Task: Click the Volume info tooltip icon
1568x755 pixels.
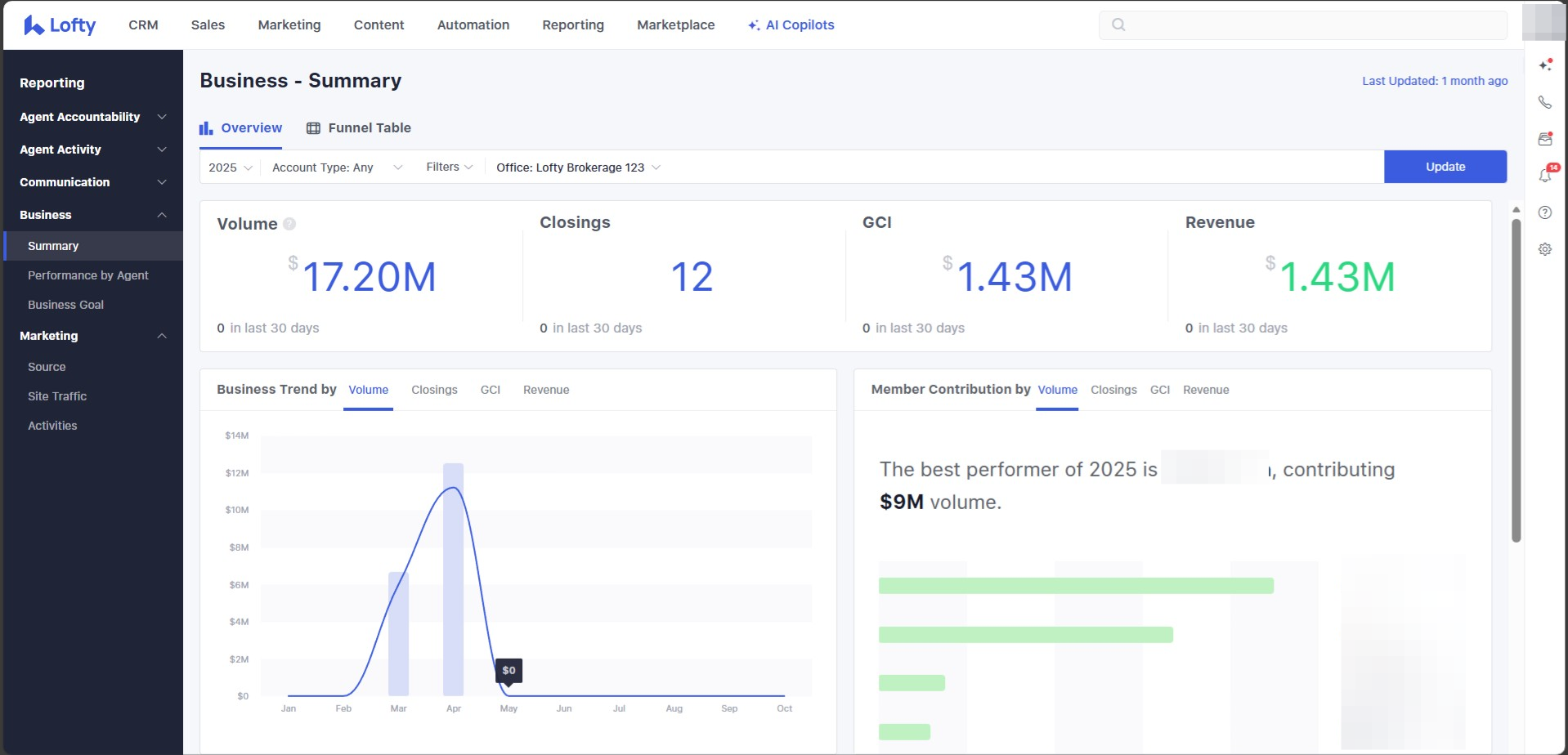Action: coord(289,224)
